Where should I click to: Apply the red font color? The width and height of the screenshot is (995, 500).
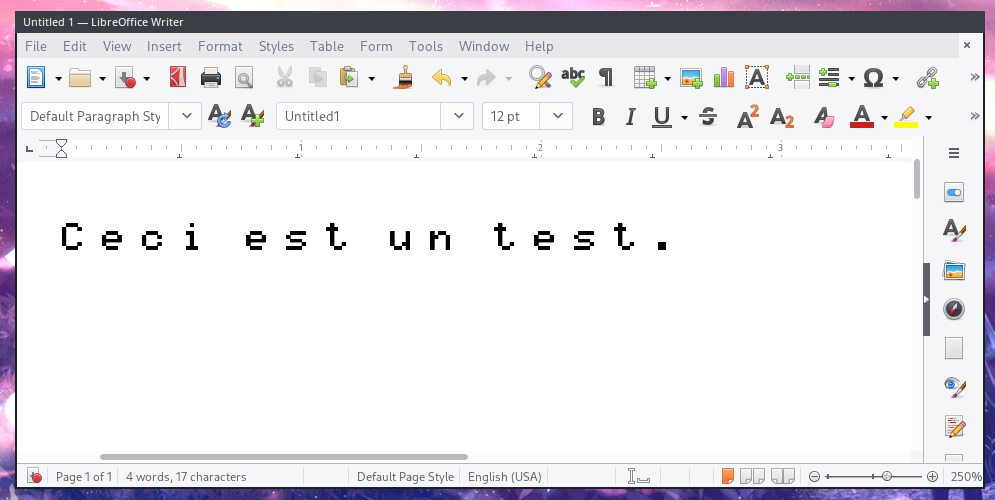(861, 117)
